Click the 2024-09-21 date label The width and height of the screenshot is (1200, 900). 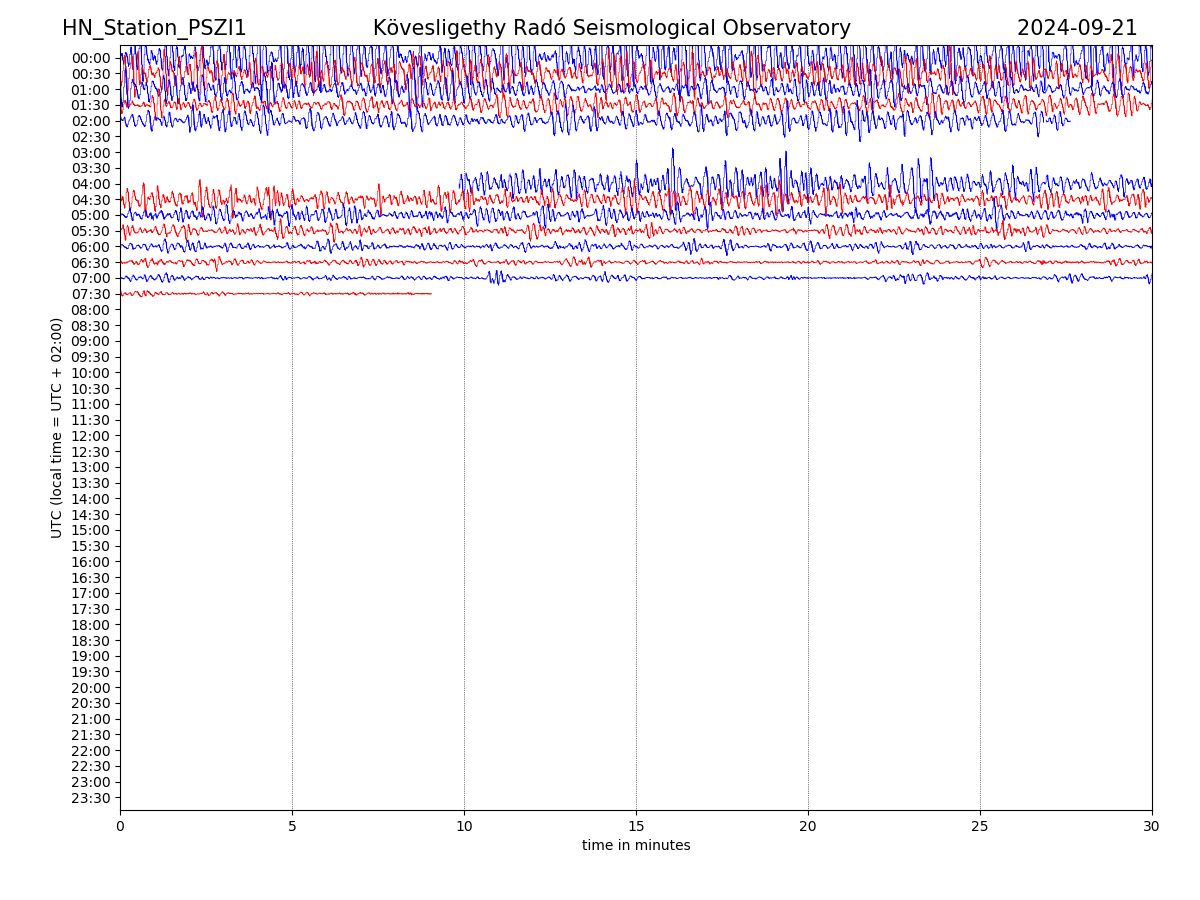coord(1076,28)
